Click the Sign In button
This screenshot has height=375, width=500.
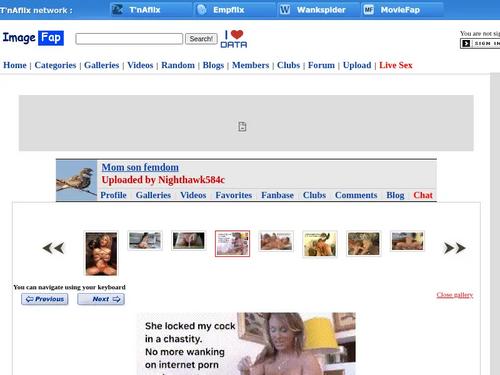pos(480,43)
